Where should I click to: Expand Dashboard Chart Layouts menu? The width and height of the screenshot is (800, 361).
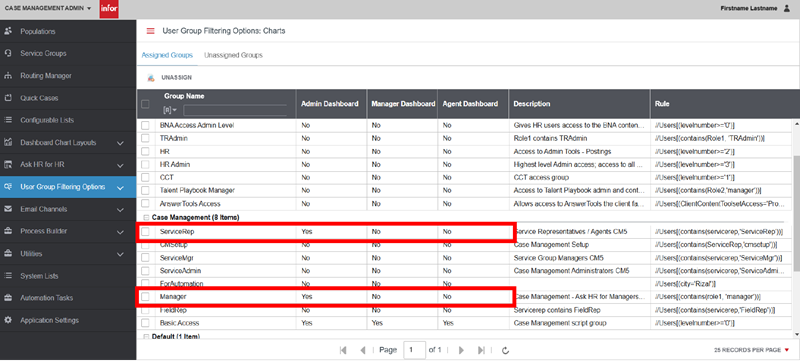click(120, 143)
